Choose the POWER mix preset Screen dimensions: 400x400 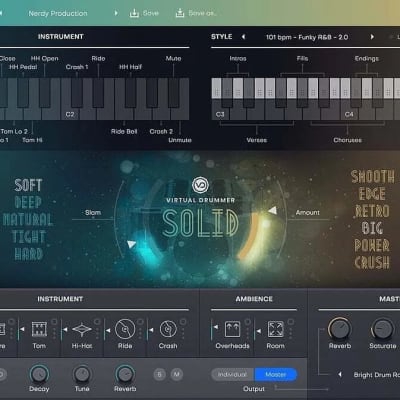[372, 246]
